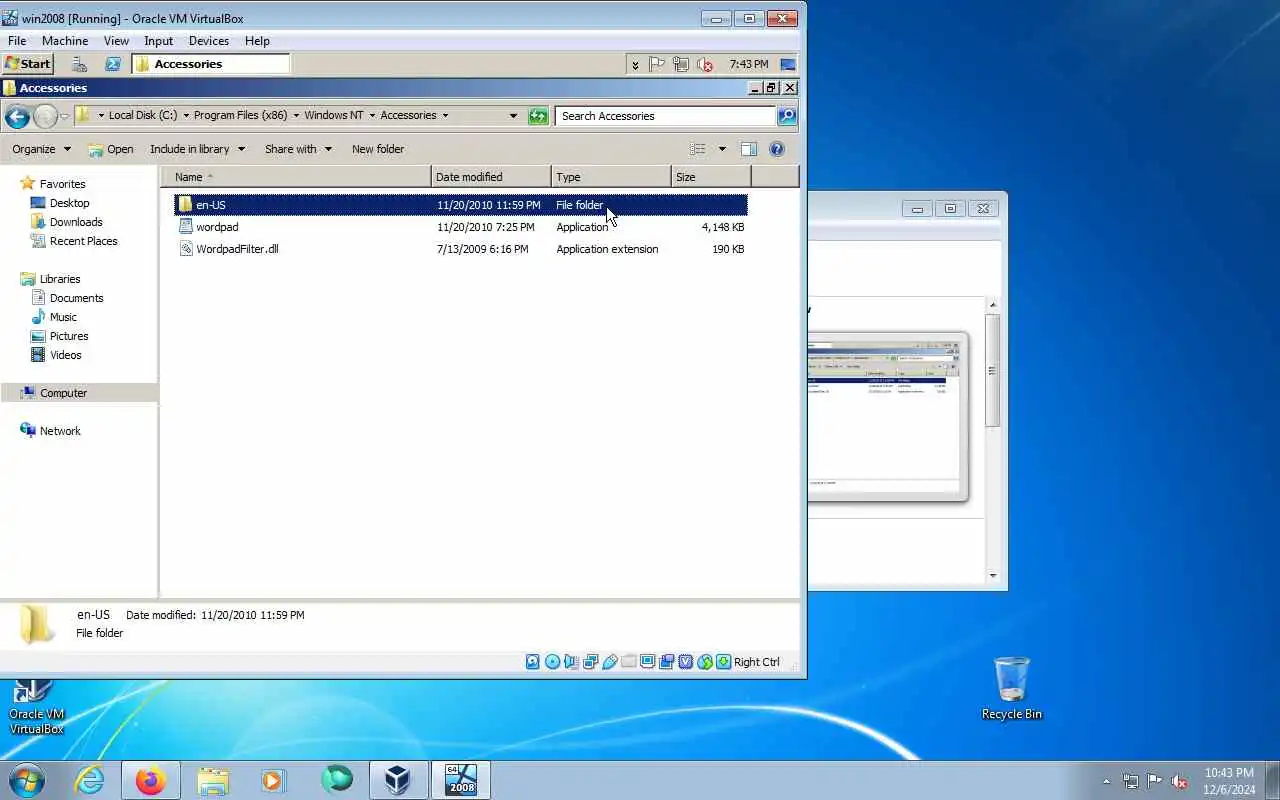Sort by Type column header
1280x800 pixels.
click(x=611, y=177)
